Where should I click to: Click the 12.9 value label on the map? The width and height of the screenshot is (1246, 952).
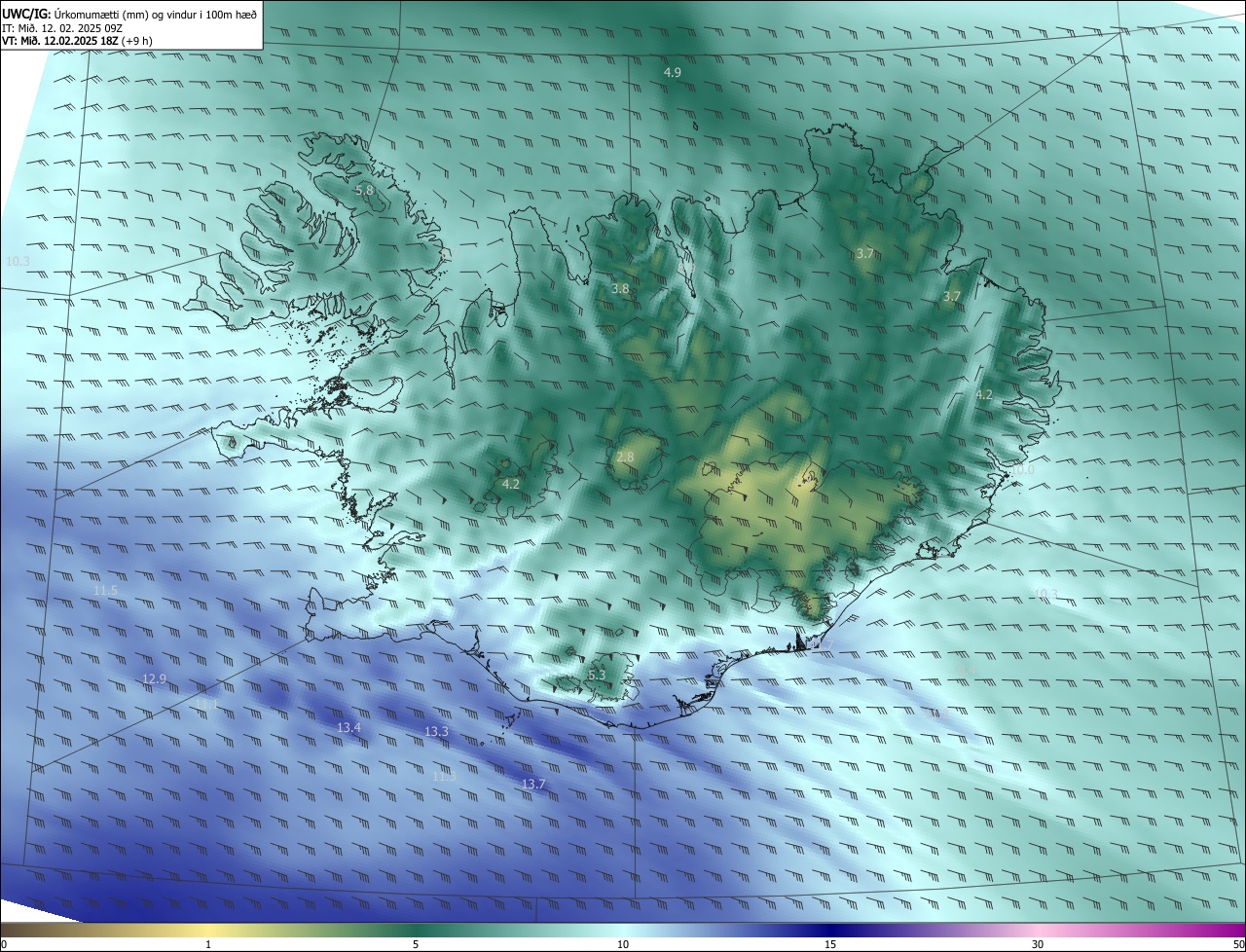click(154, 678)
